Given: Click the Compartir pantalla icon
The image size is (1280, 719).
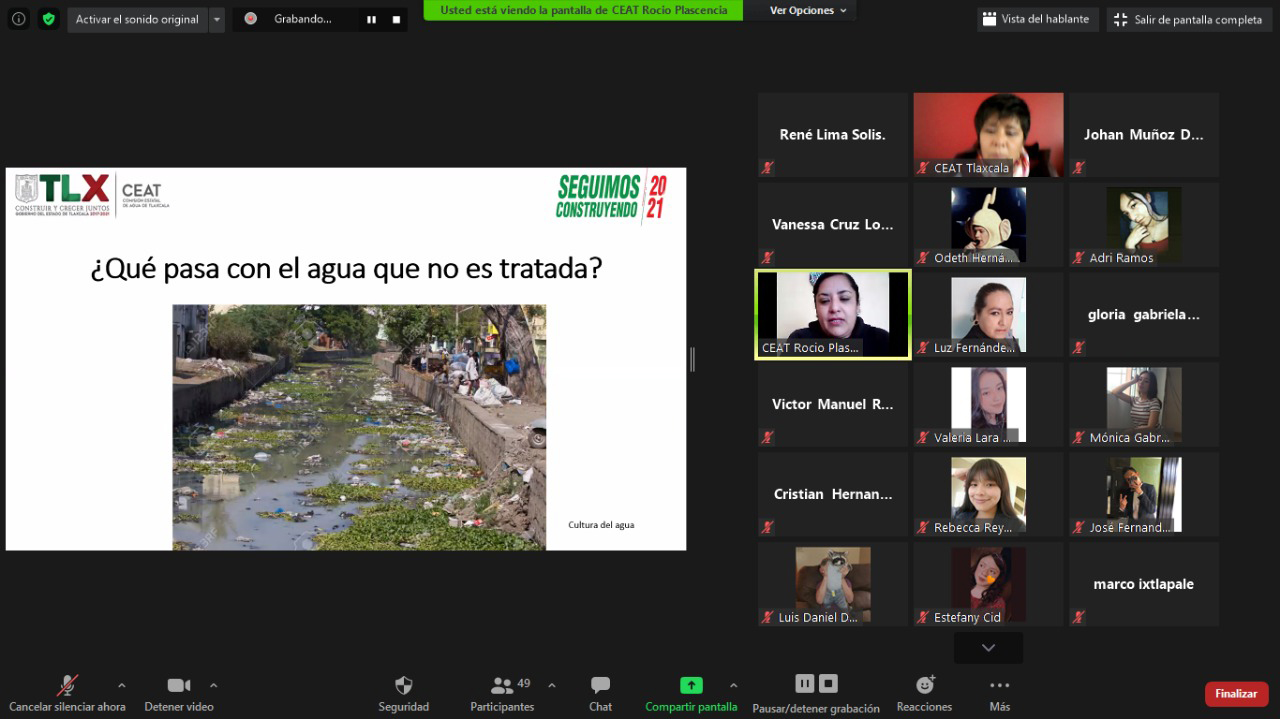Looking at the screenshot, I should tap(690, 686).
